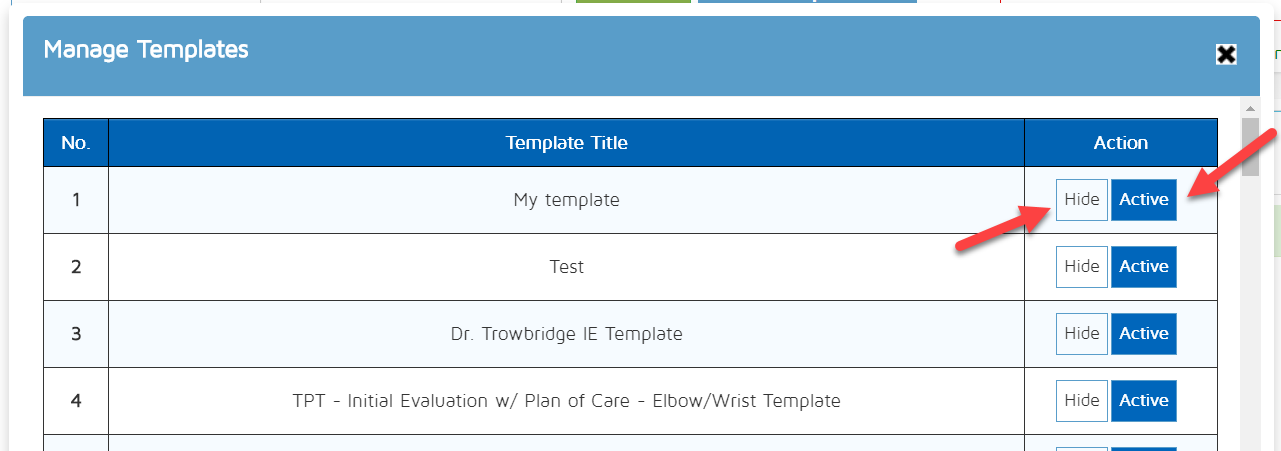Set "My template" as Active

[x=1143, y=200]
